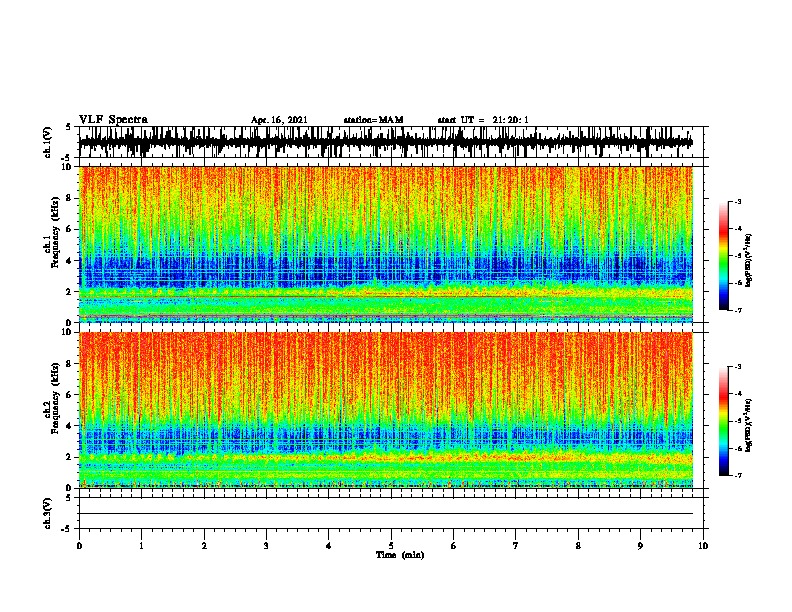Screen dimensions: 792x612
Task: Click the flat ch.3 voltage trace line
Action: tap(386, 514)
